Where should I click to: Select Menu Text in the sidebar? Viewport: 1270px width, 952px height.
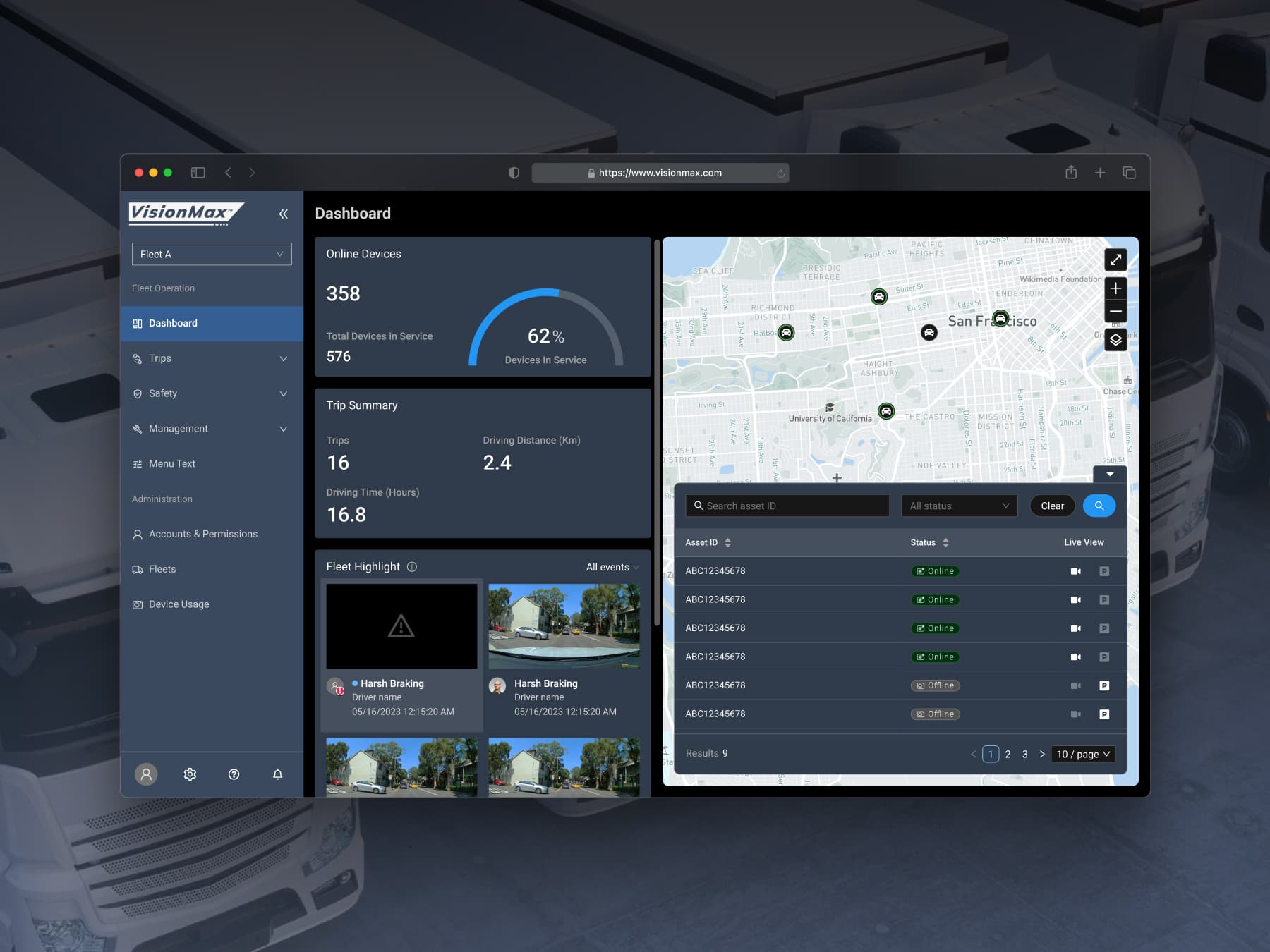(171, 463)
